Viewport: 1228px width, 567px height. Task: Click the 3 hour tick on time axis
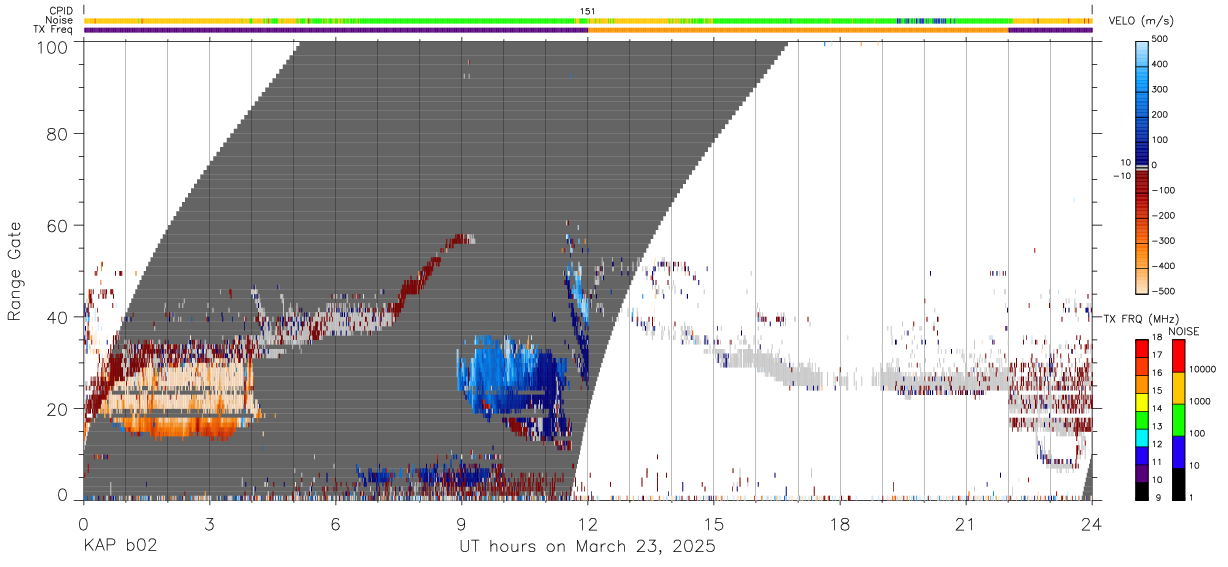pos(209,525)
